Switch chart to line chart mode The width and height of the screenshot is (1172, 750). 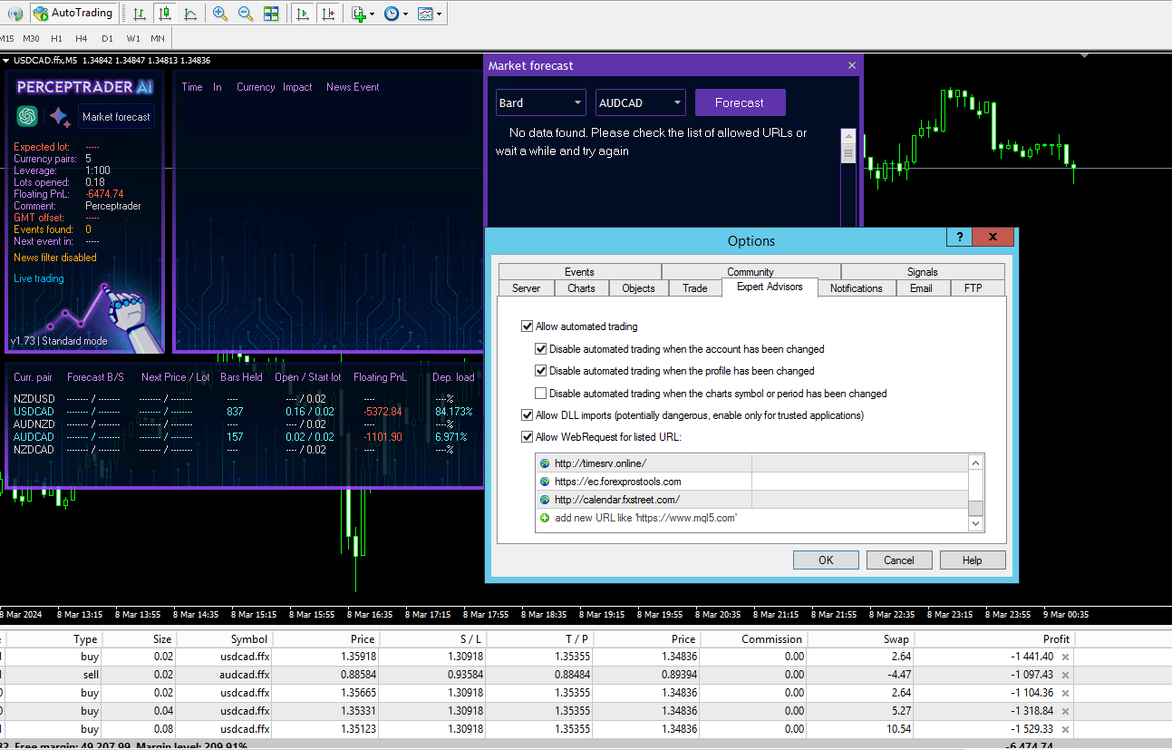191,13
